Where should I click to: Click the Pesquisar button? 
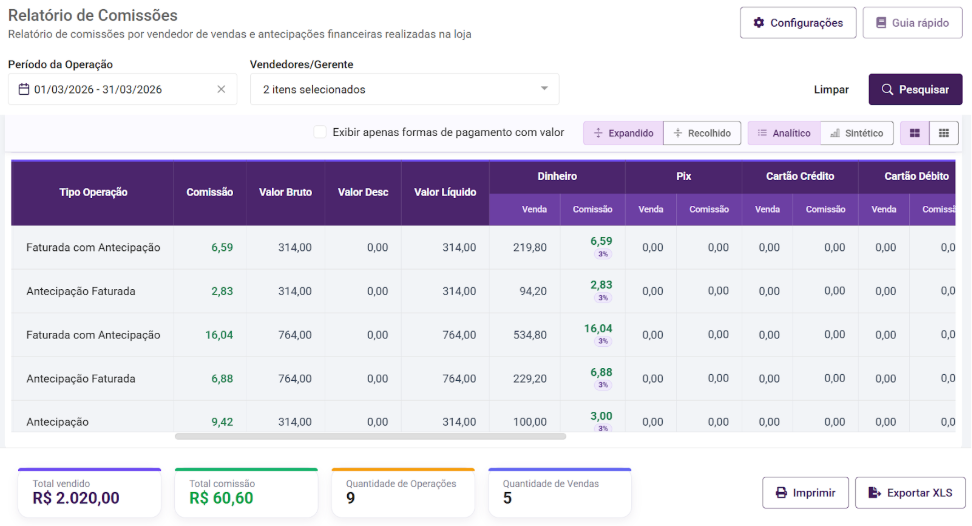click(x=915, y=89)
